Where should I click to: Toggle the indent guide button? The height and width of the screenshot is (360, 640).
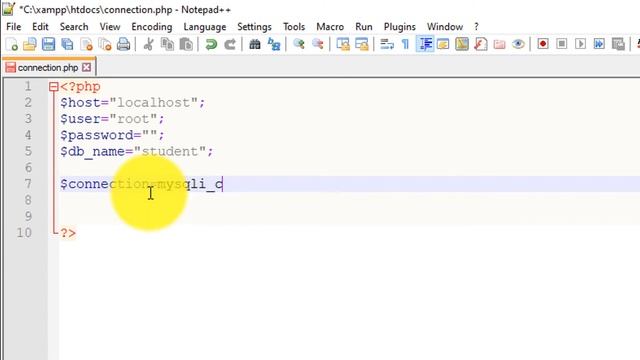coord(424,44)
